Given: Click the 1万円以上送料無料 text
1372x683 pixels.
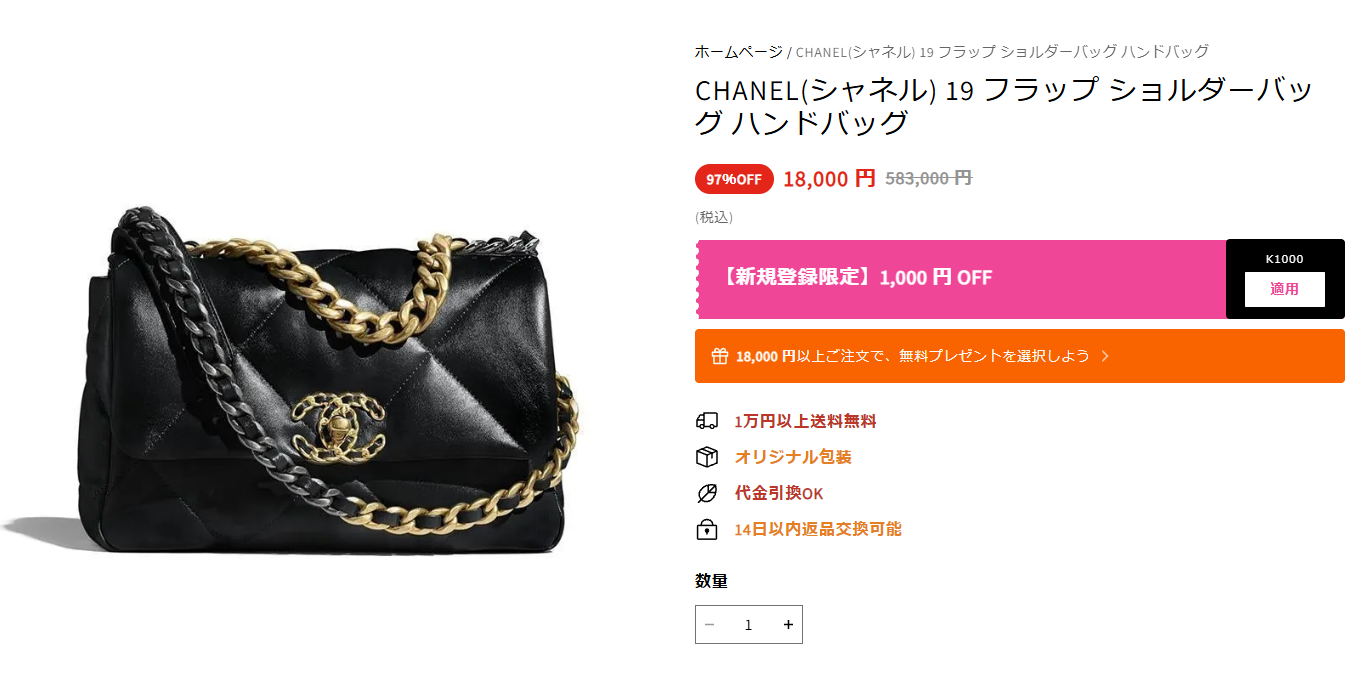Looking at the screenshot, I should [806, 421].
